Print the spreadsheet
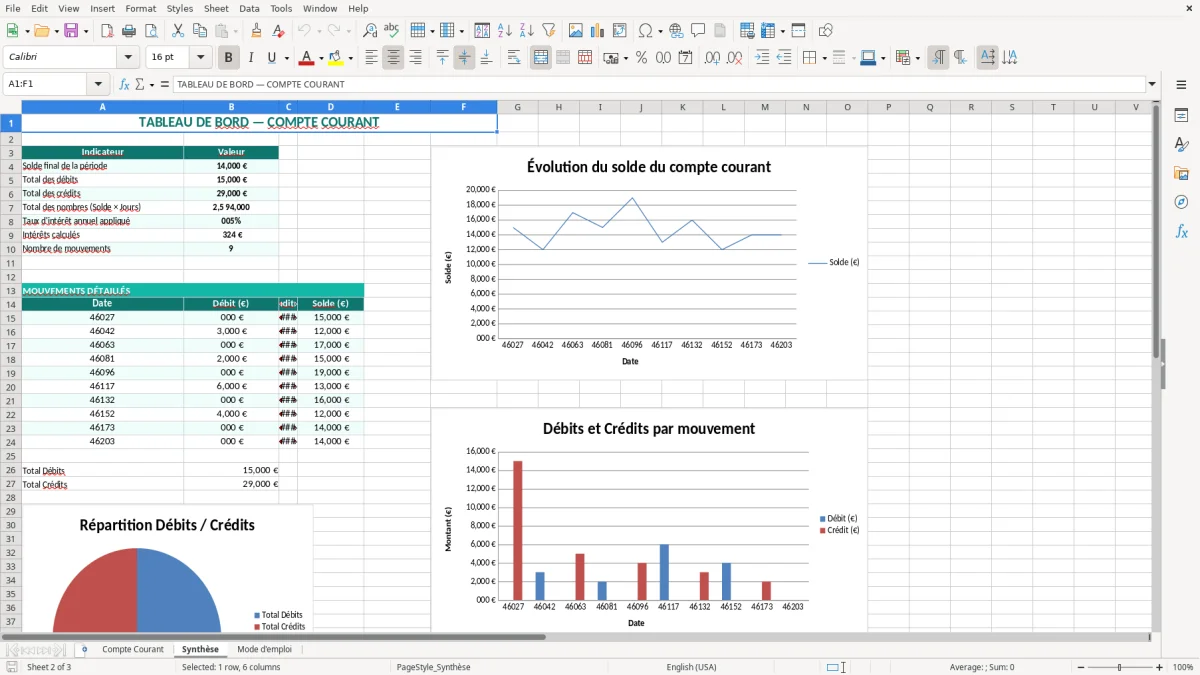Viewport: 1200px width, 675px height. coord(129,31)
